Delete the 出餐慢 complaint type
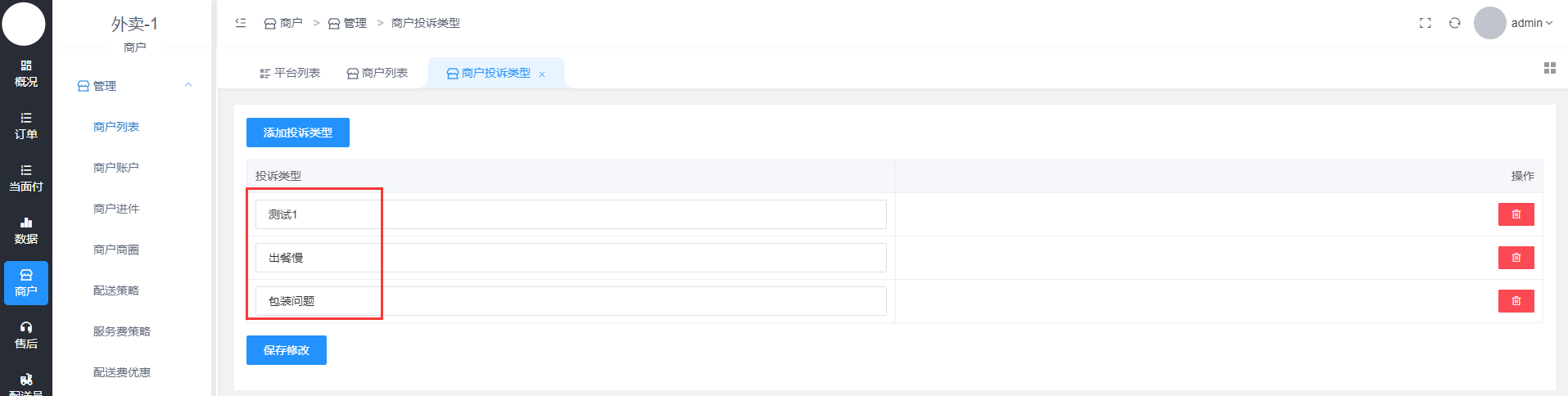Viewport: 1568px width, 396px height. click(1516, 258)
